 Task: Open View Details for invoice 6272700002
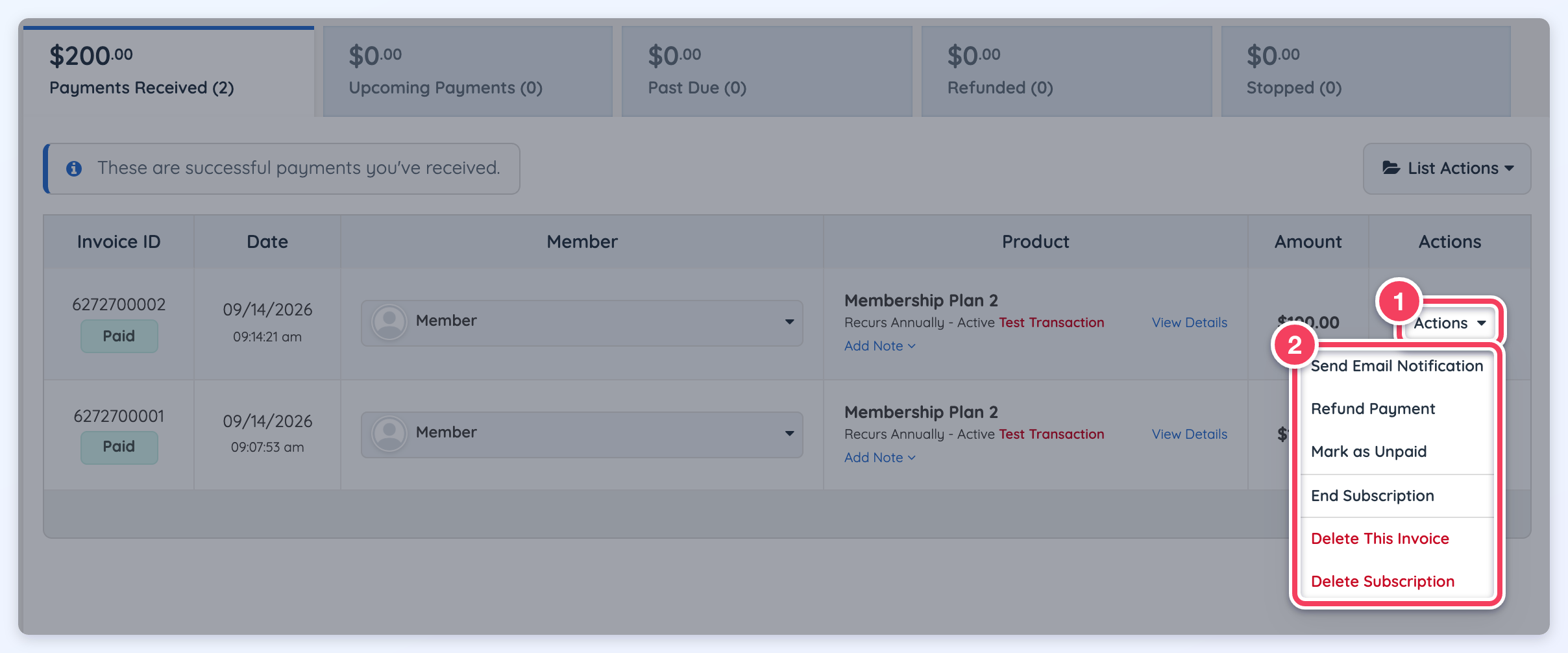[1190, 323]
